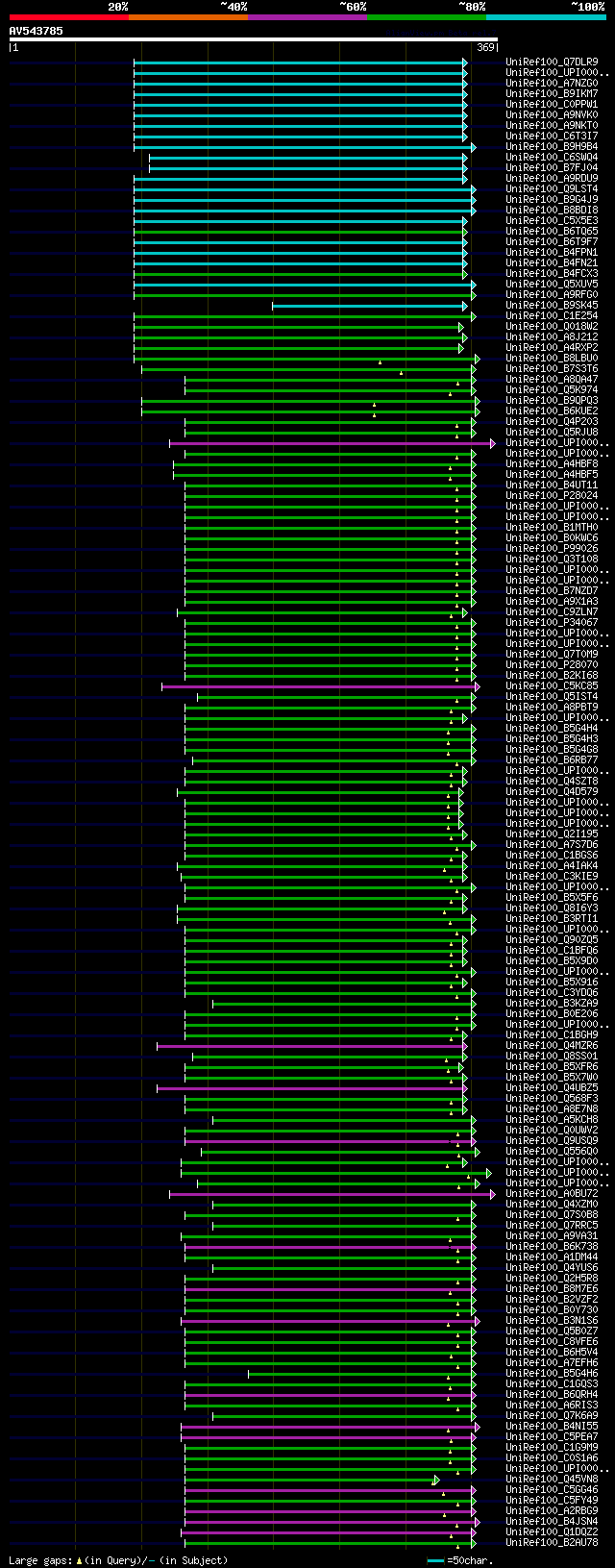Choose the UniRef100_A7S7D6 label
This screenshot has height=1568, width=615.
pos(552,845)
